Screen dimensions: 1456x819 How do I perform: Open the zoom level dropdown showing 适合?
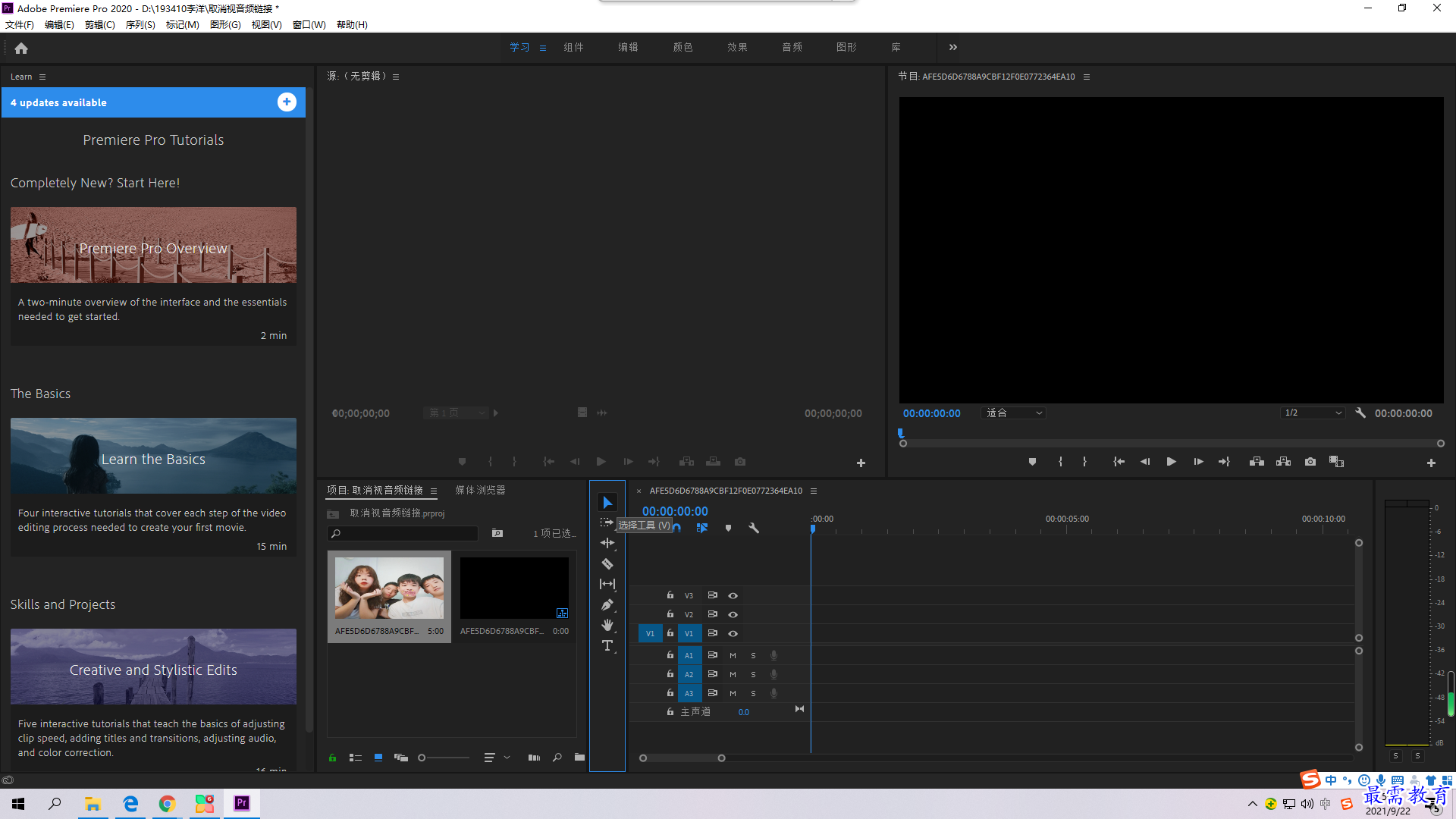1014,413
